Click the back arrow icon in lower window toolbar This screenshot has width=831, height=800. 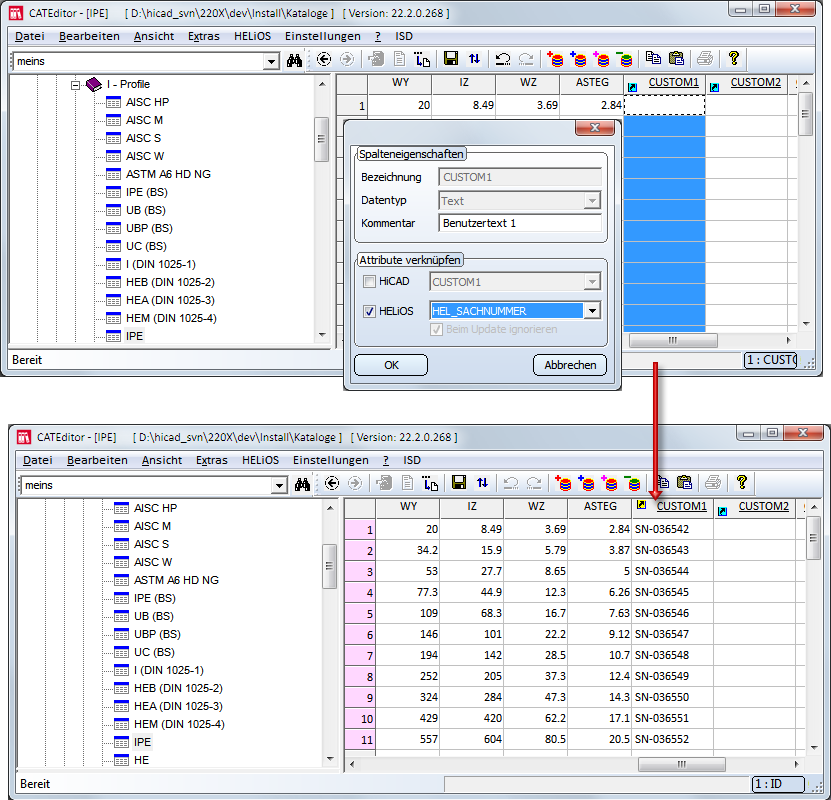pos(331,483)
